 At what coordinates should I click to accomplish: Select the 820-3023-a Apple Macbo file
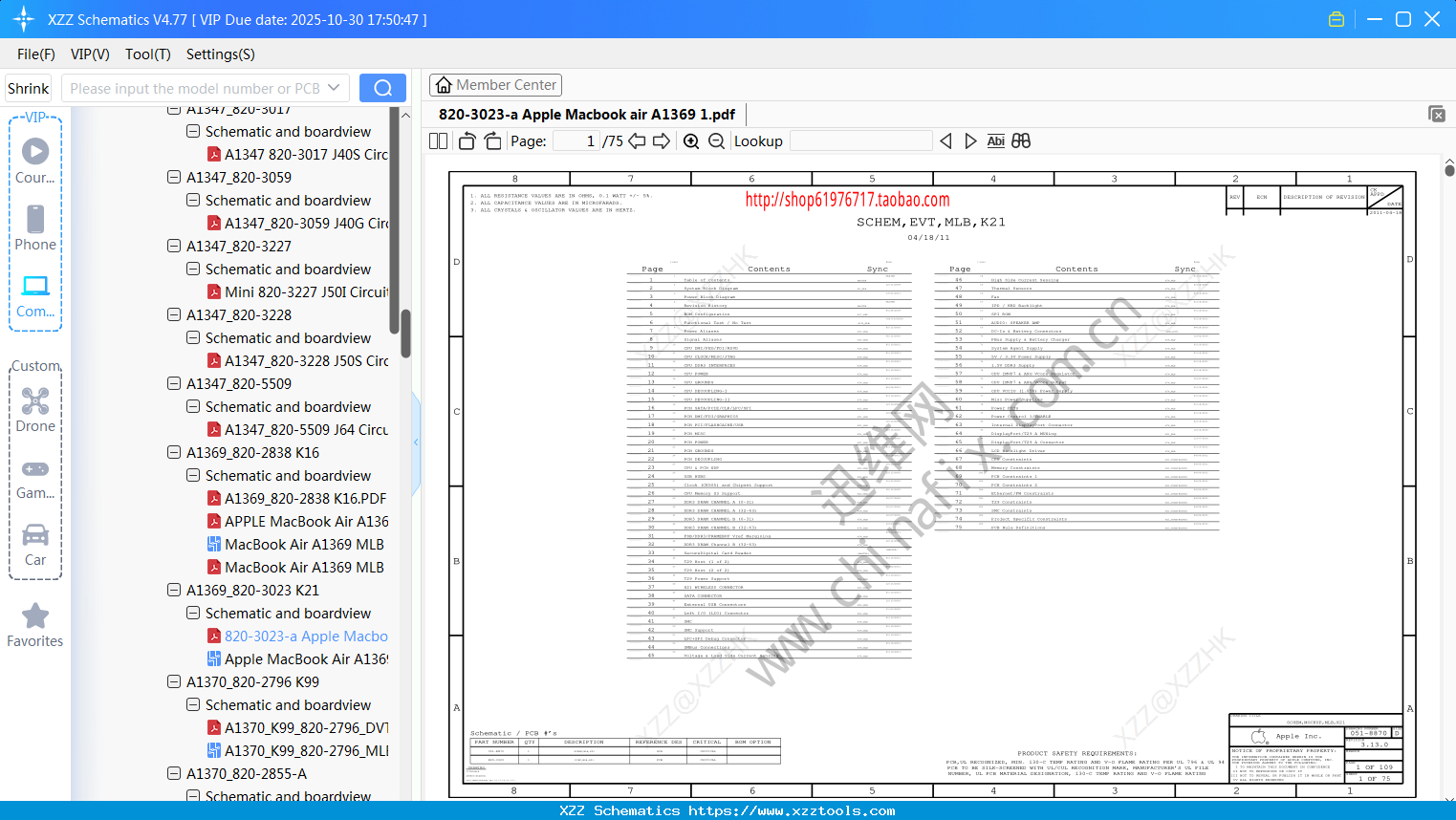pos(307,636)
